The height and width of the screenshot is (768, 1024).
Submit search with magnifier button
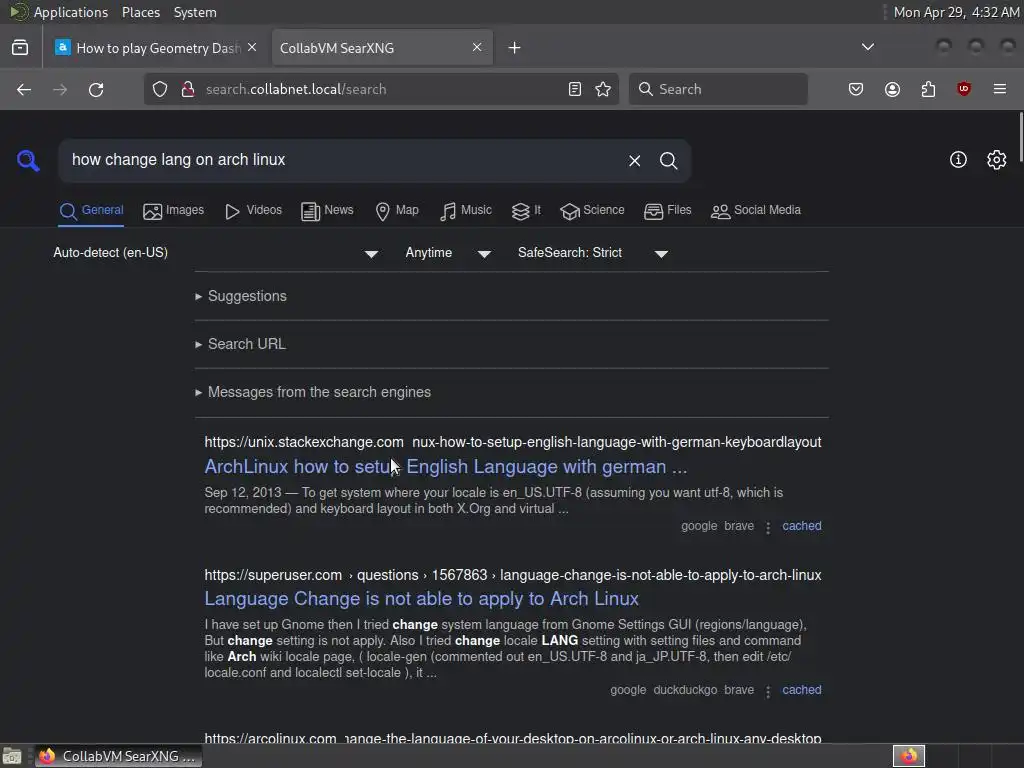tap(668, 161)
